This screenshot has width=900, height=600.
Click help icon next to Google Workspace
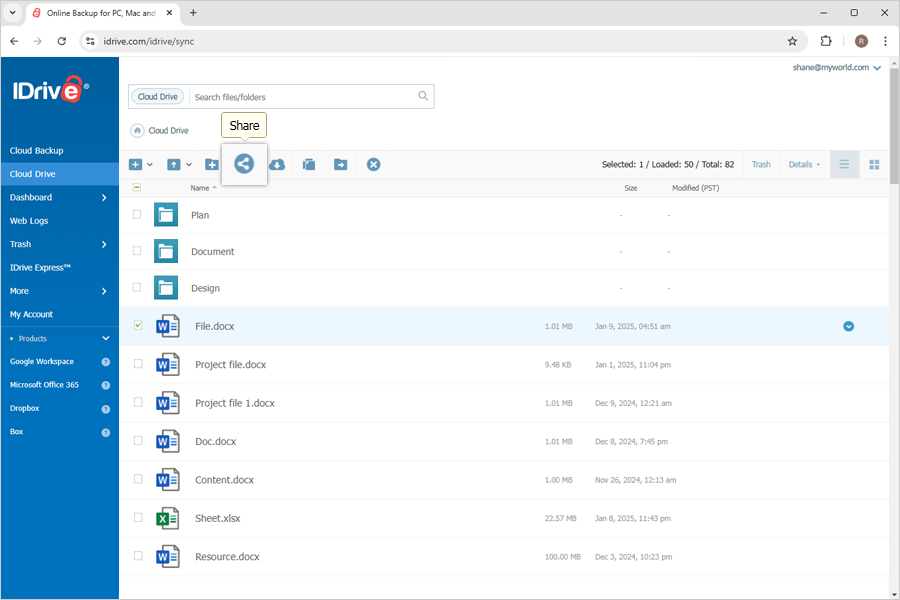tap(106, 362)
